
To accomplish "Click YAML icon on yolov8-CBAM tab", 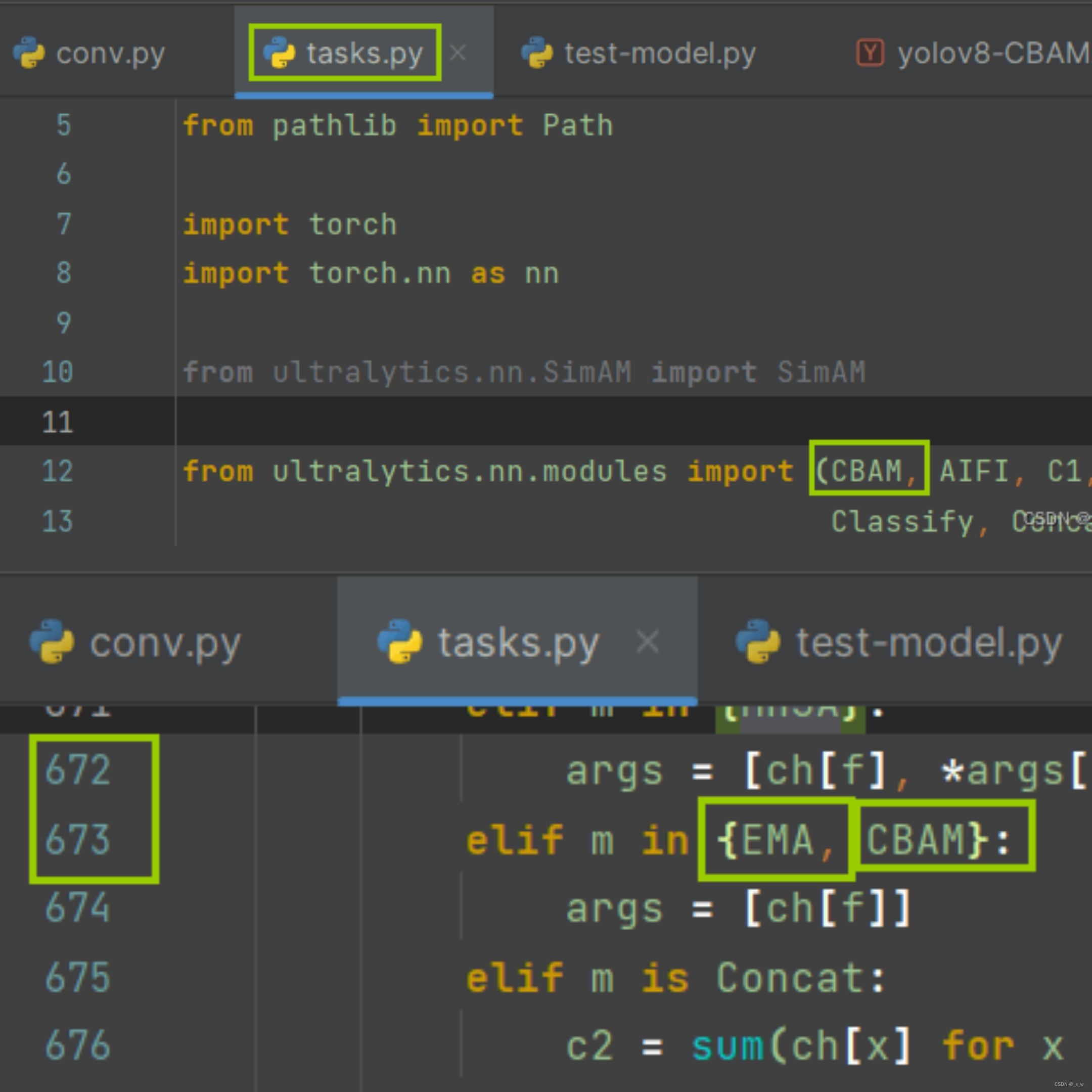I will pyautogui.click(x=870, y=53).
